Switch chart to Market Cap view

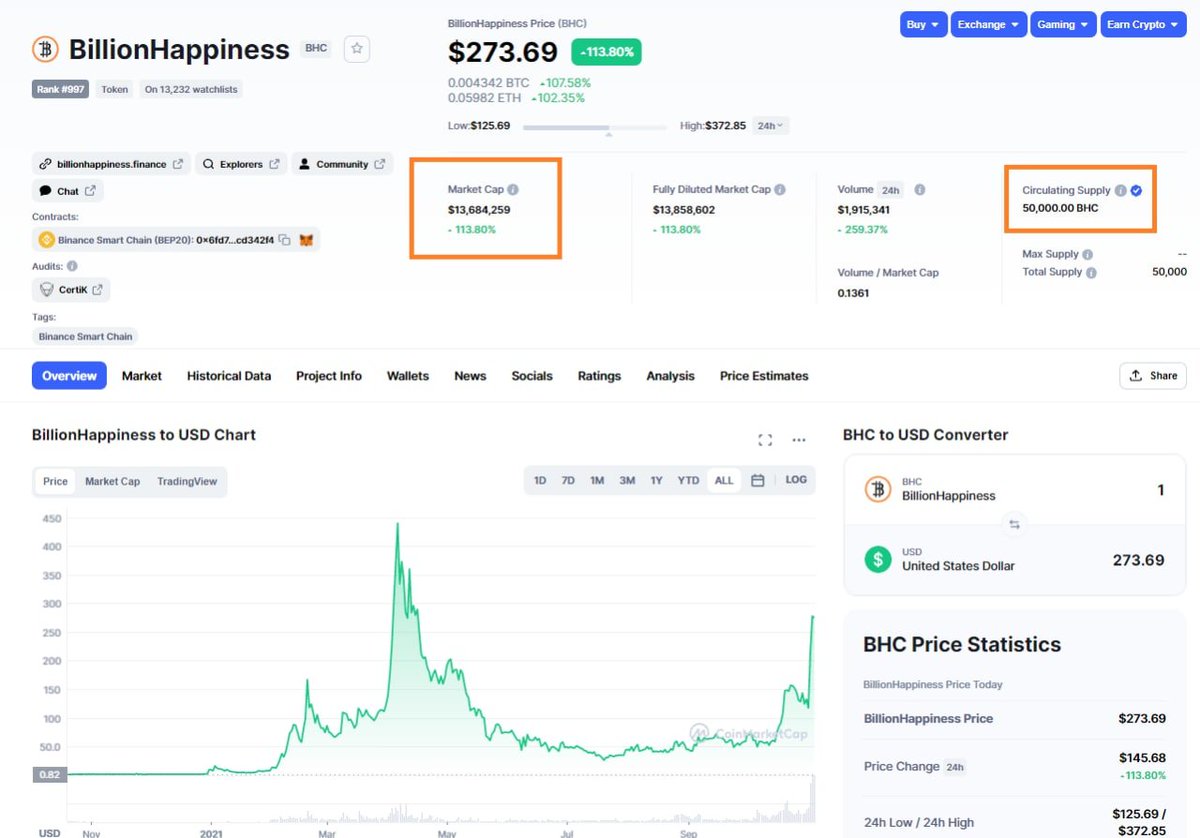(x=112, y=481)
